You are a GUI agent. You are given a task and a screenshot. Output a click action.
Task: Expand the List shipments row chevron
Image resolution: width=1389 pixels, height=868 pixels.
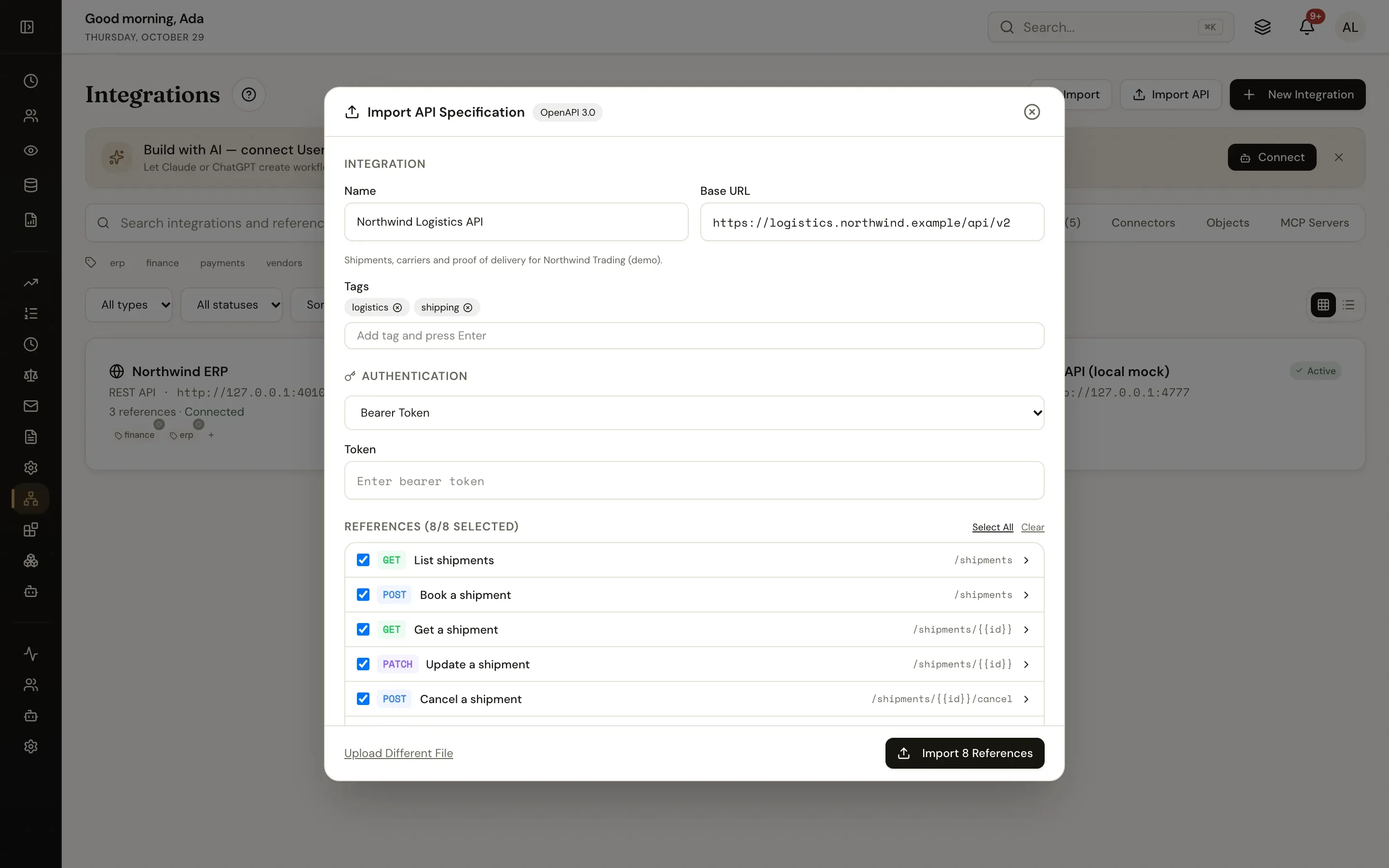tap(1026, 560)
